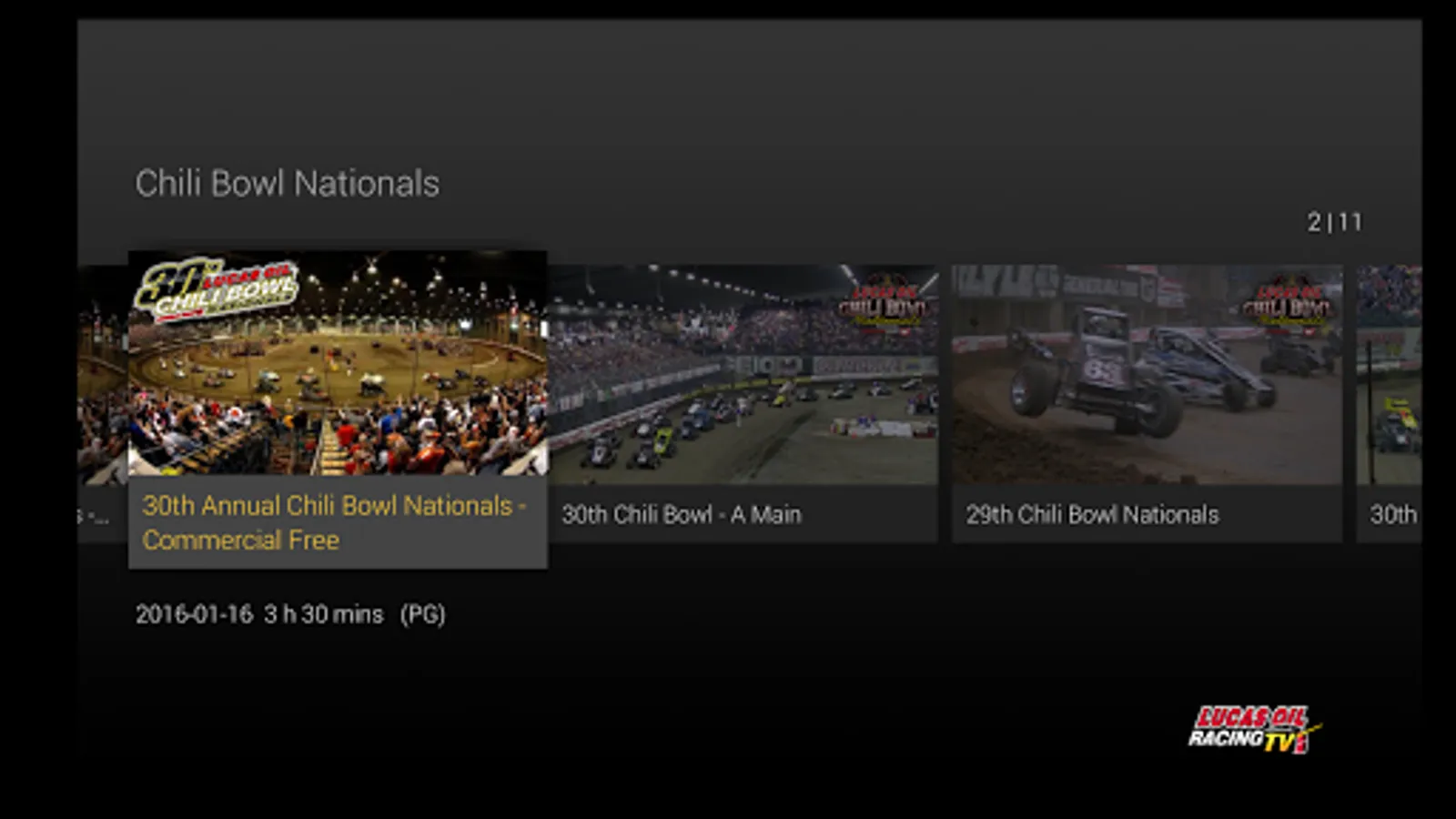This screenshot has height=819, width=1456.
Task: Click the '29th Chili Bowl Nationals' title text
Action: click(x=1092, y=514)
